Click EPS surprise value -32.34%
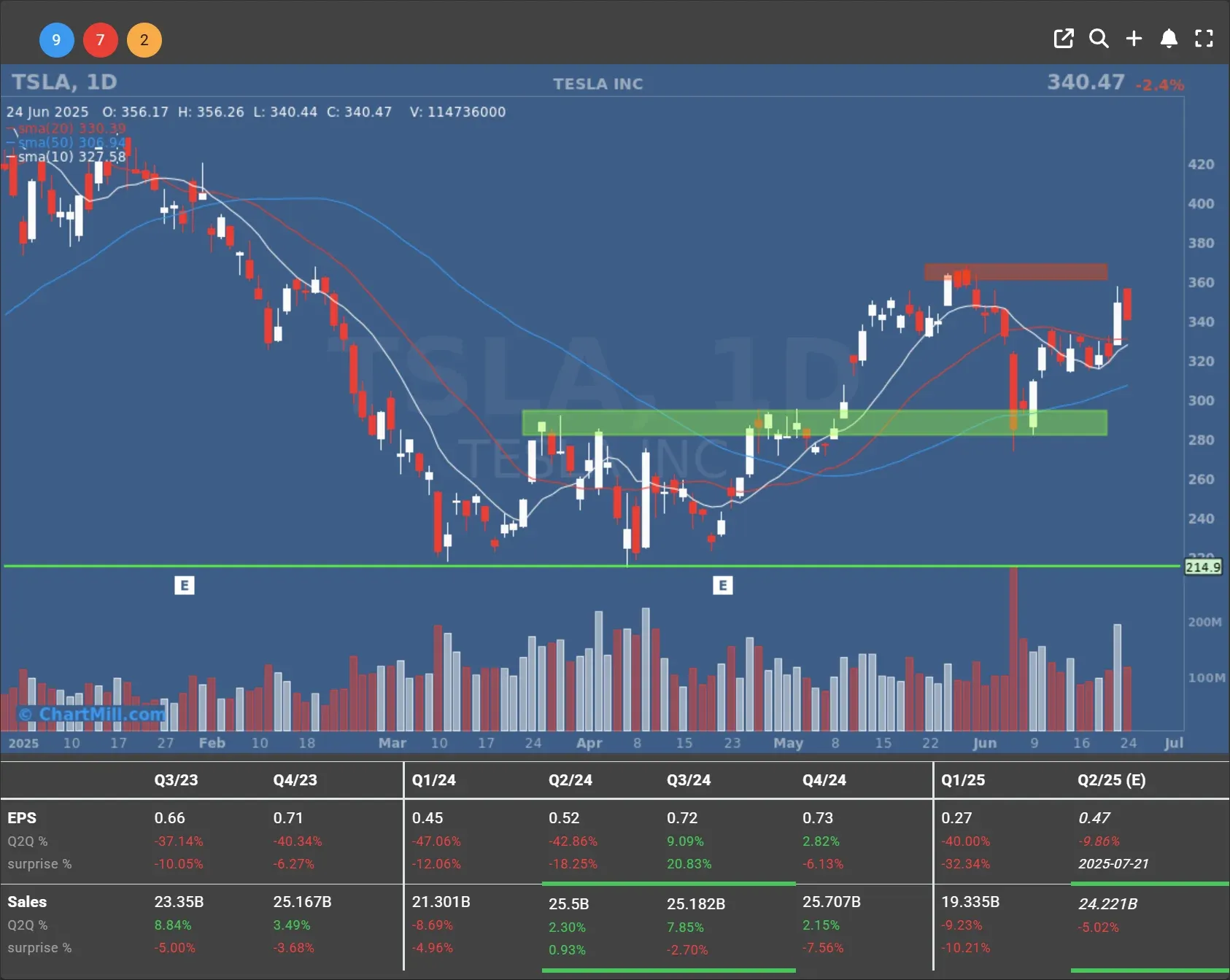Screen dimensions: 1230x980 [x=965, y=864]
